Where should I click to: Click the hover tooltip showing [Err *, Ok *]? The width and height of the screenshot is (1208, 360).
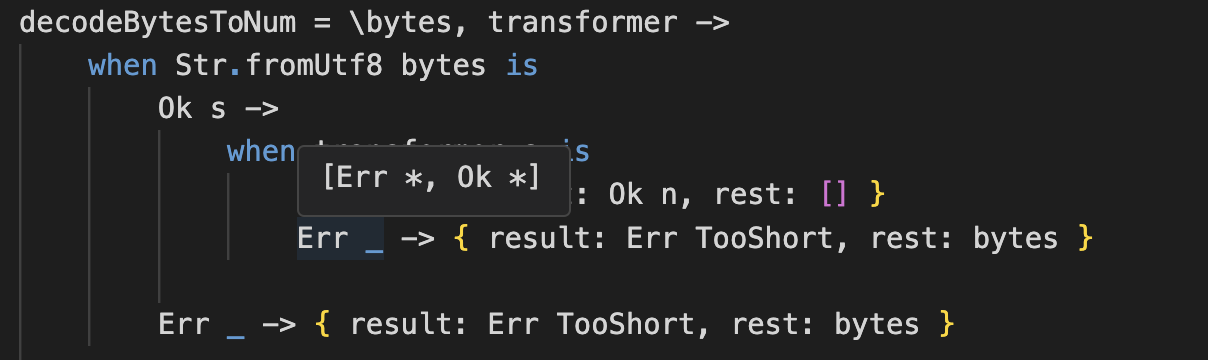coord(433,178)
